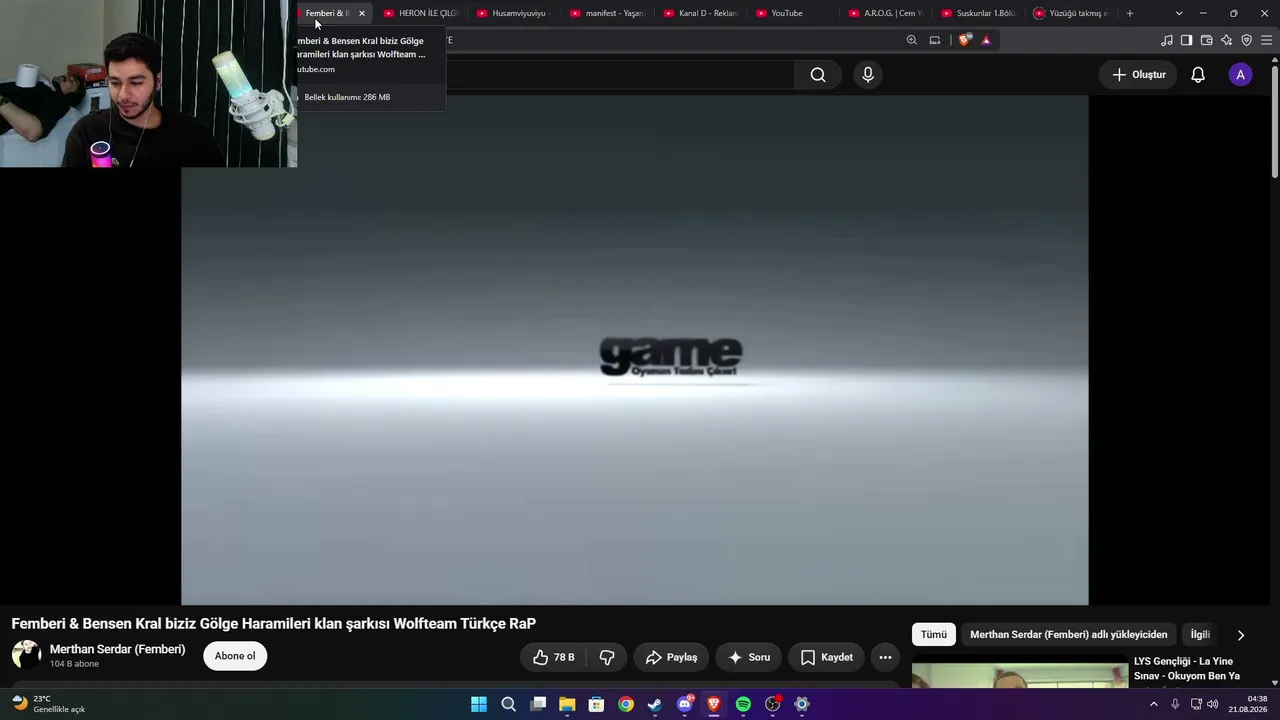Switch to the Yüzüğü takmış tab
The image size is (1280, 720).
click(1071, 13)
